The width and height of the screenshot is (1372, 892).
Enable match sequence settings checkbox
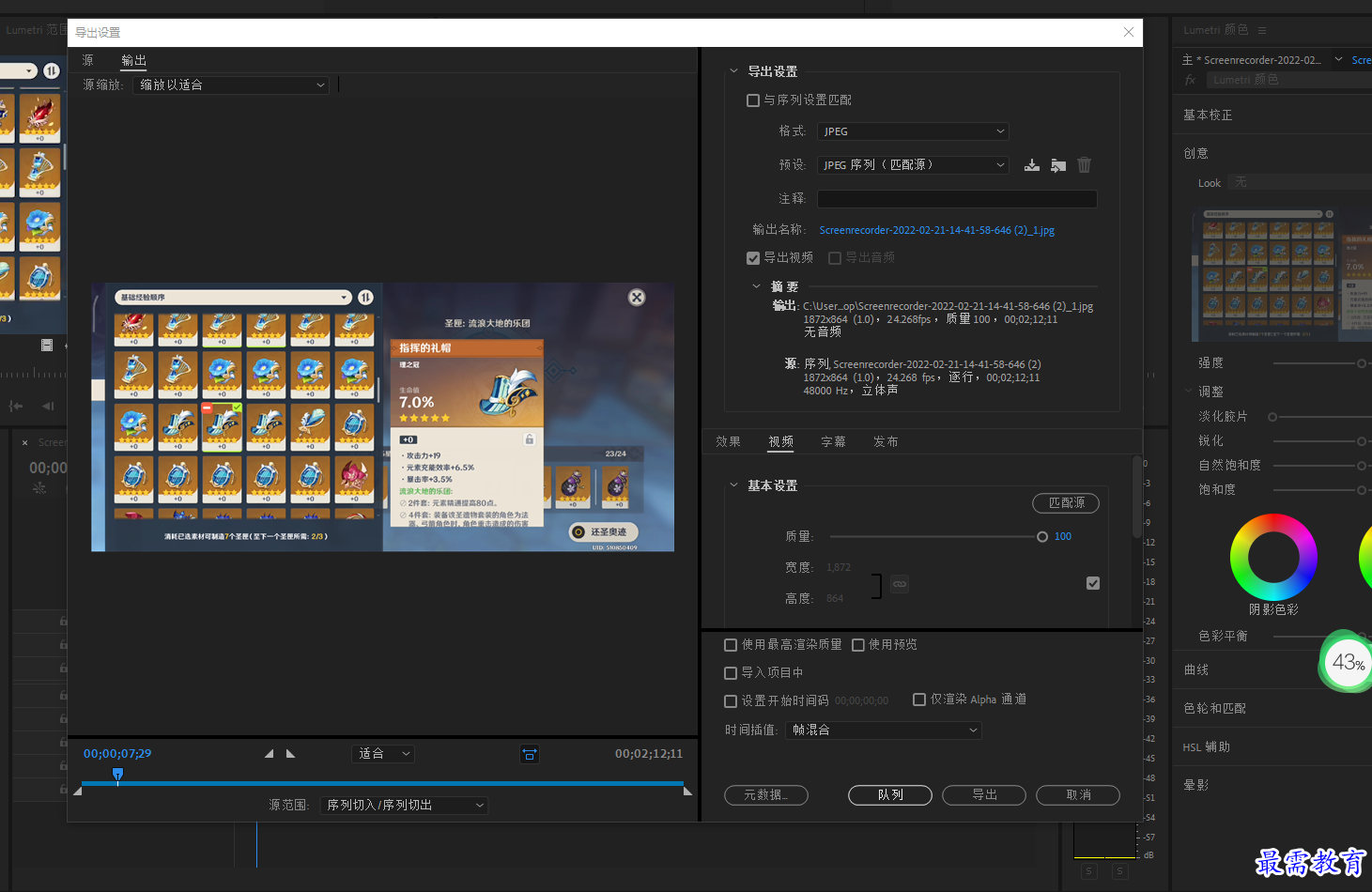click(753, 100)
